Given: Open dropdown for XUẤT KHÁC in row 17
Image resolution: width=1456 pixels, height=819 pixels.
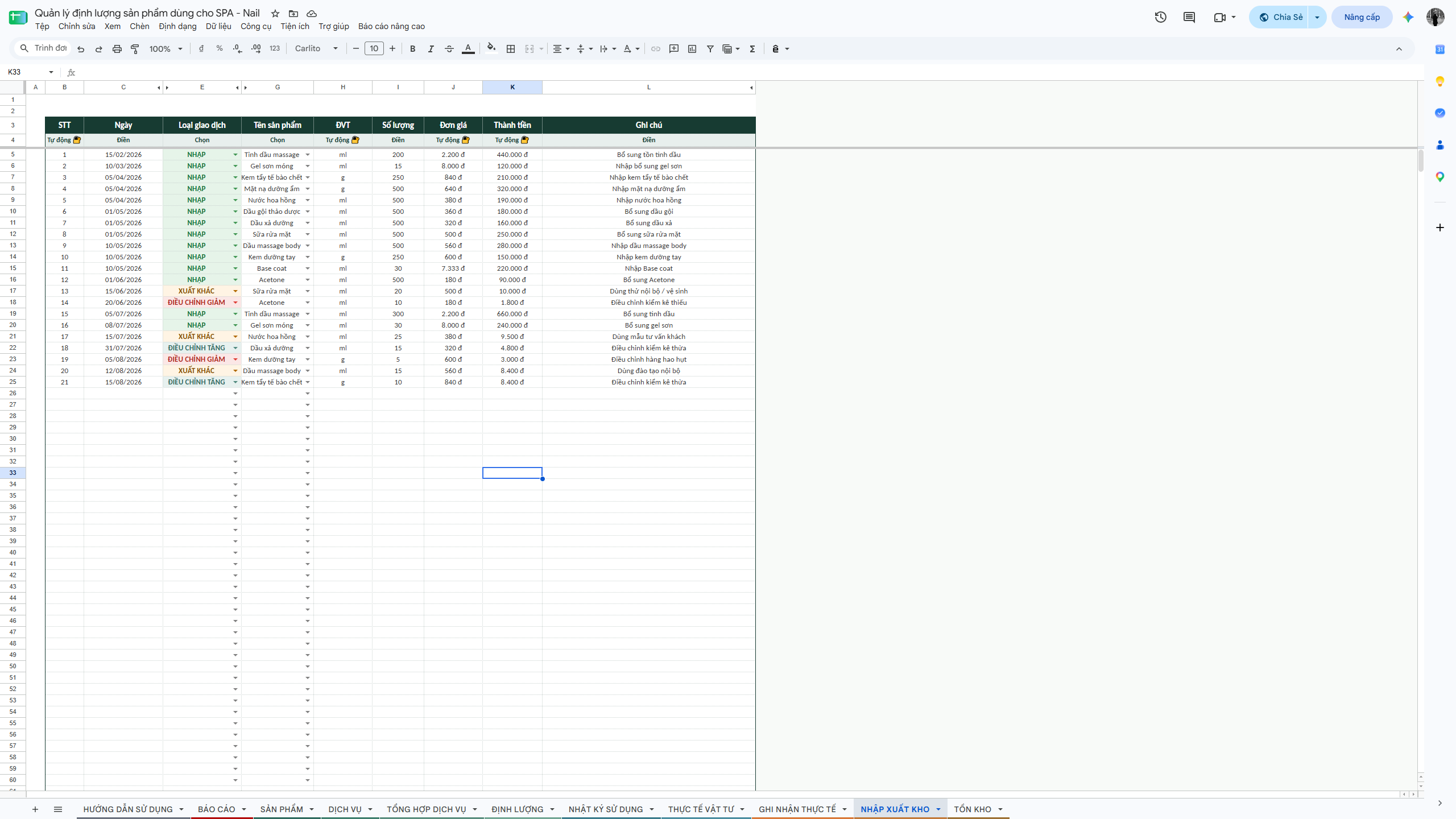Looking at the screenshot, I should [x=235, y=291].
